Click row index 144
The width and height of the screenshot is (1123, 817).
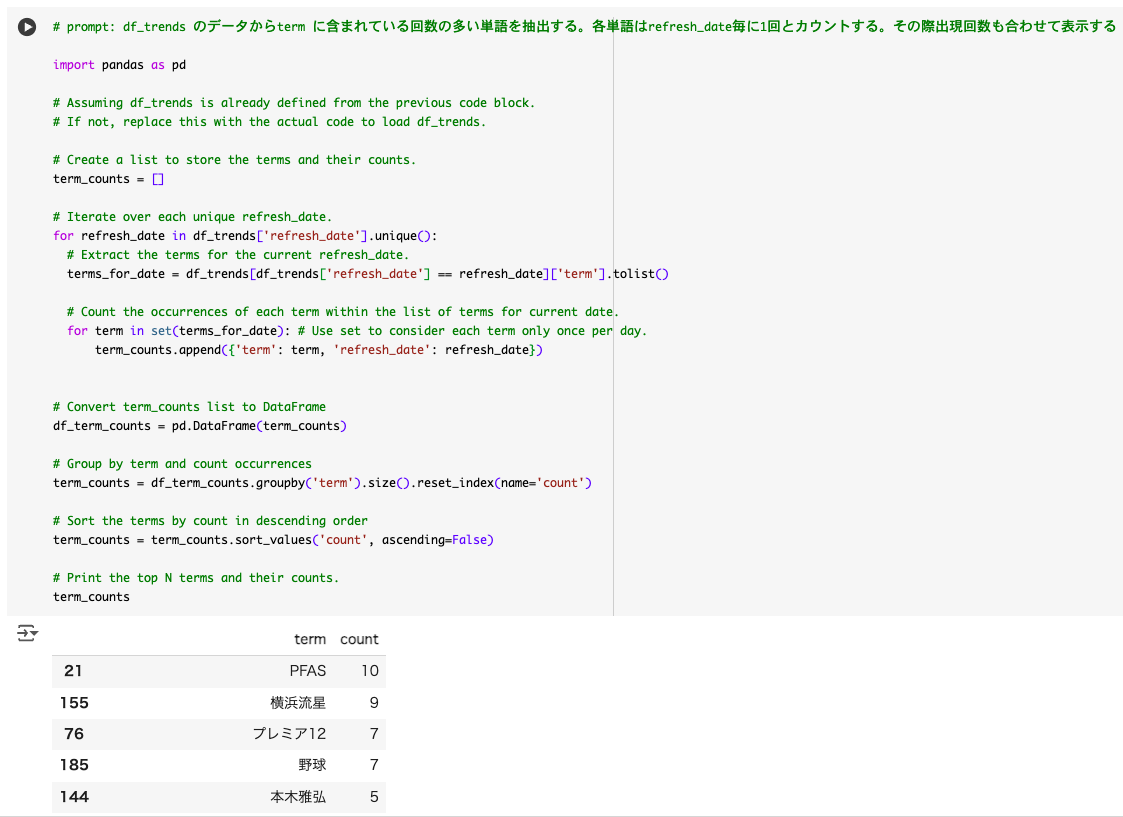(x=74, y=796)
